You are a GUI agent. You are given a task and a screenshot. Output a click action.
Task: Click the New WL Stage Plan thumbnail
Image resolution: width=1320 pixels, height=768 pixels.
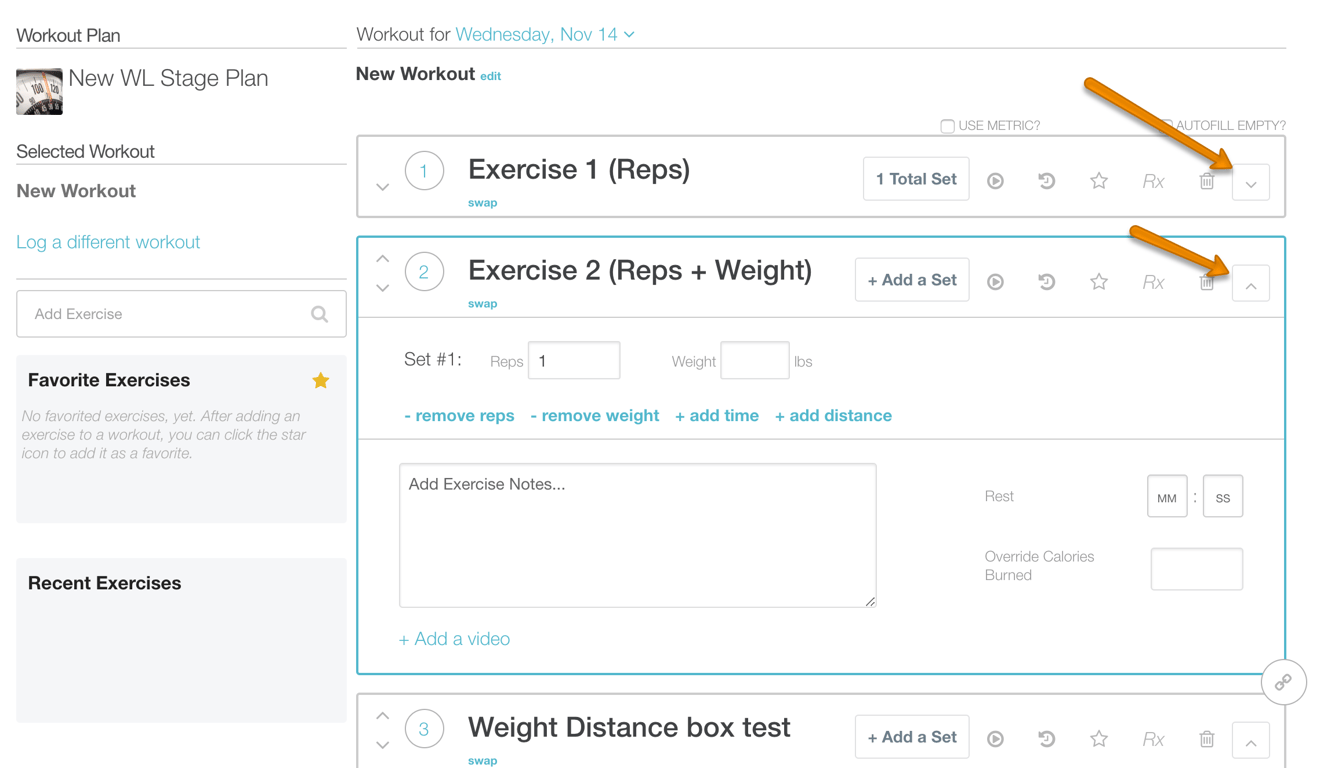(39, 91)
